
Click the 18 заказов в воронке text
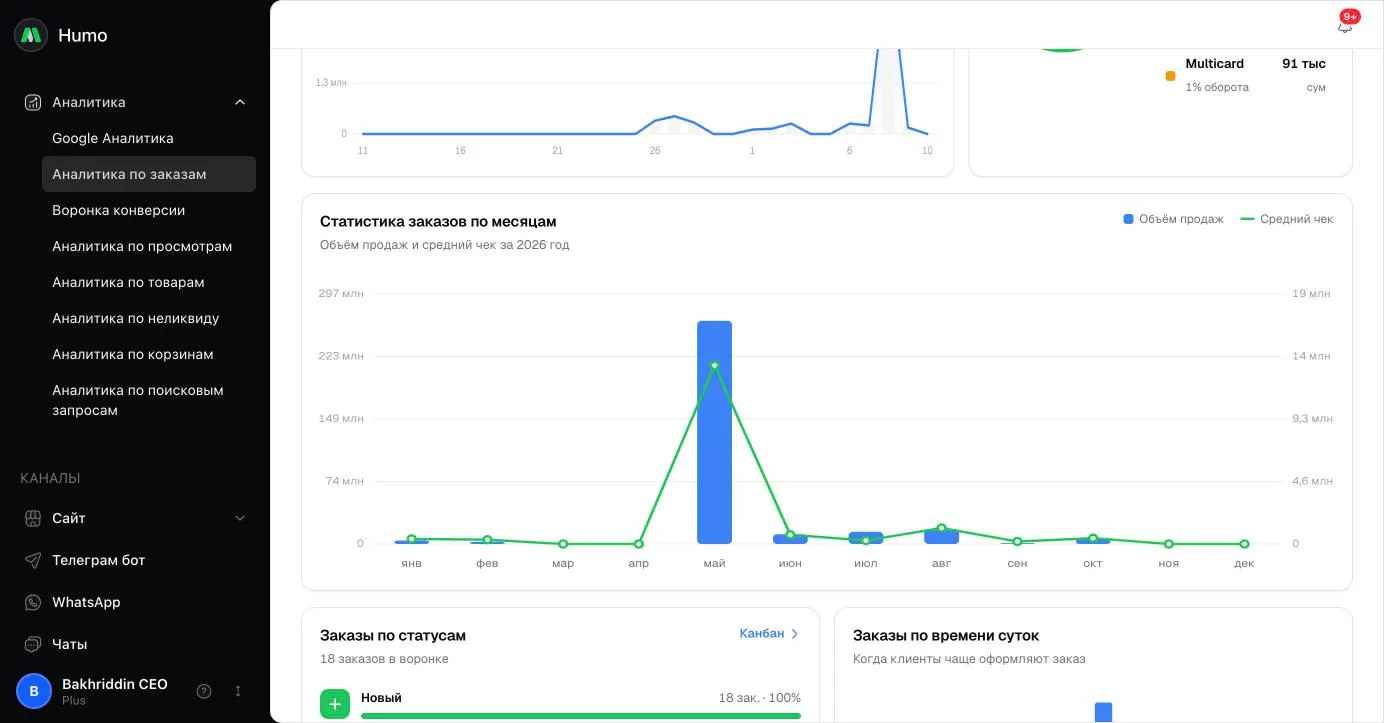[x=384, y=659]
